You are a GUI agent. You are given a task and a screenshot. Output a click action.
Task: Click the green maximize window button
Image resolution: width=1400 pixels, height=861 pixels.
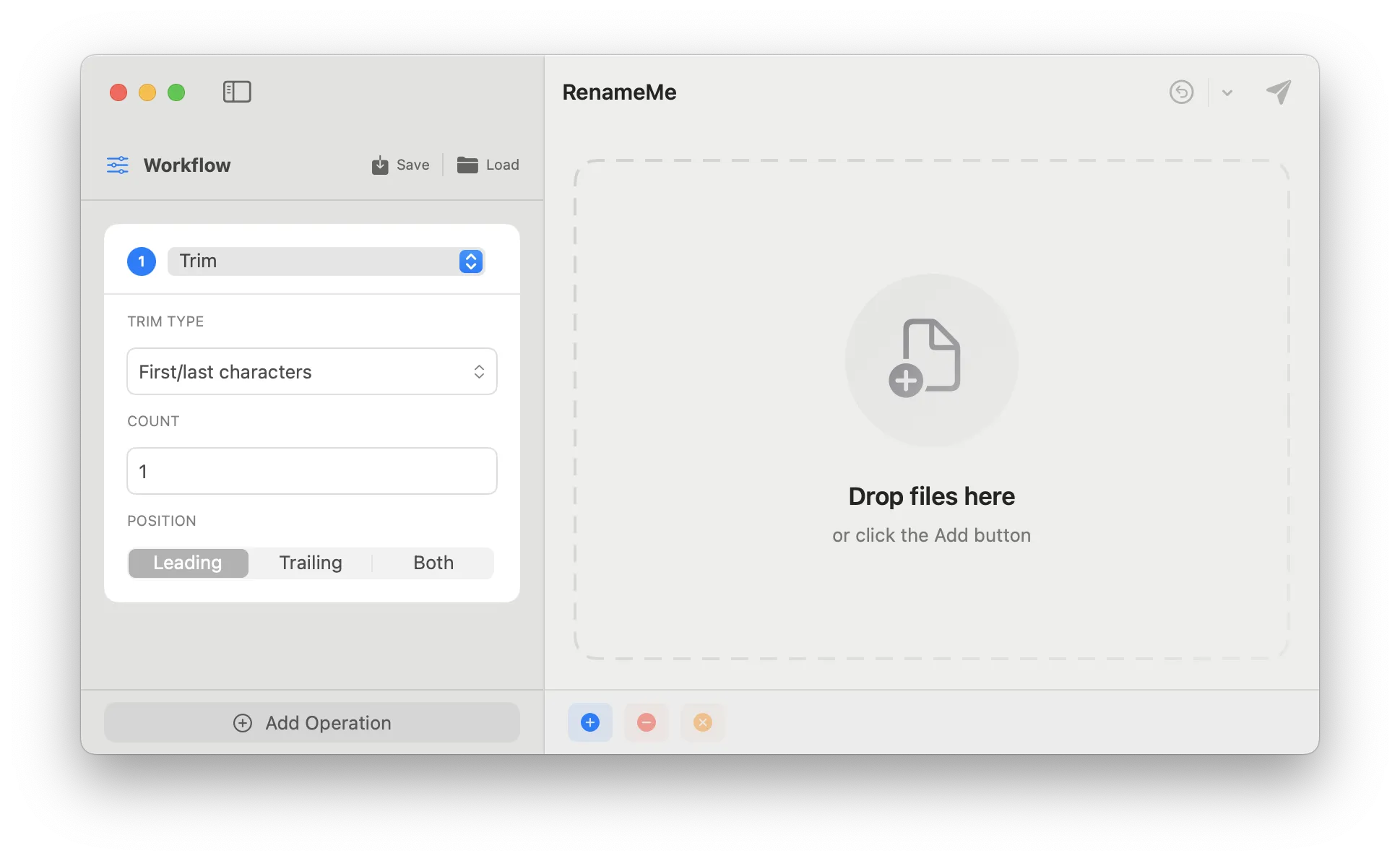(176, 92)
